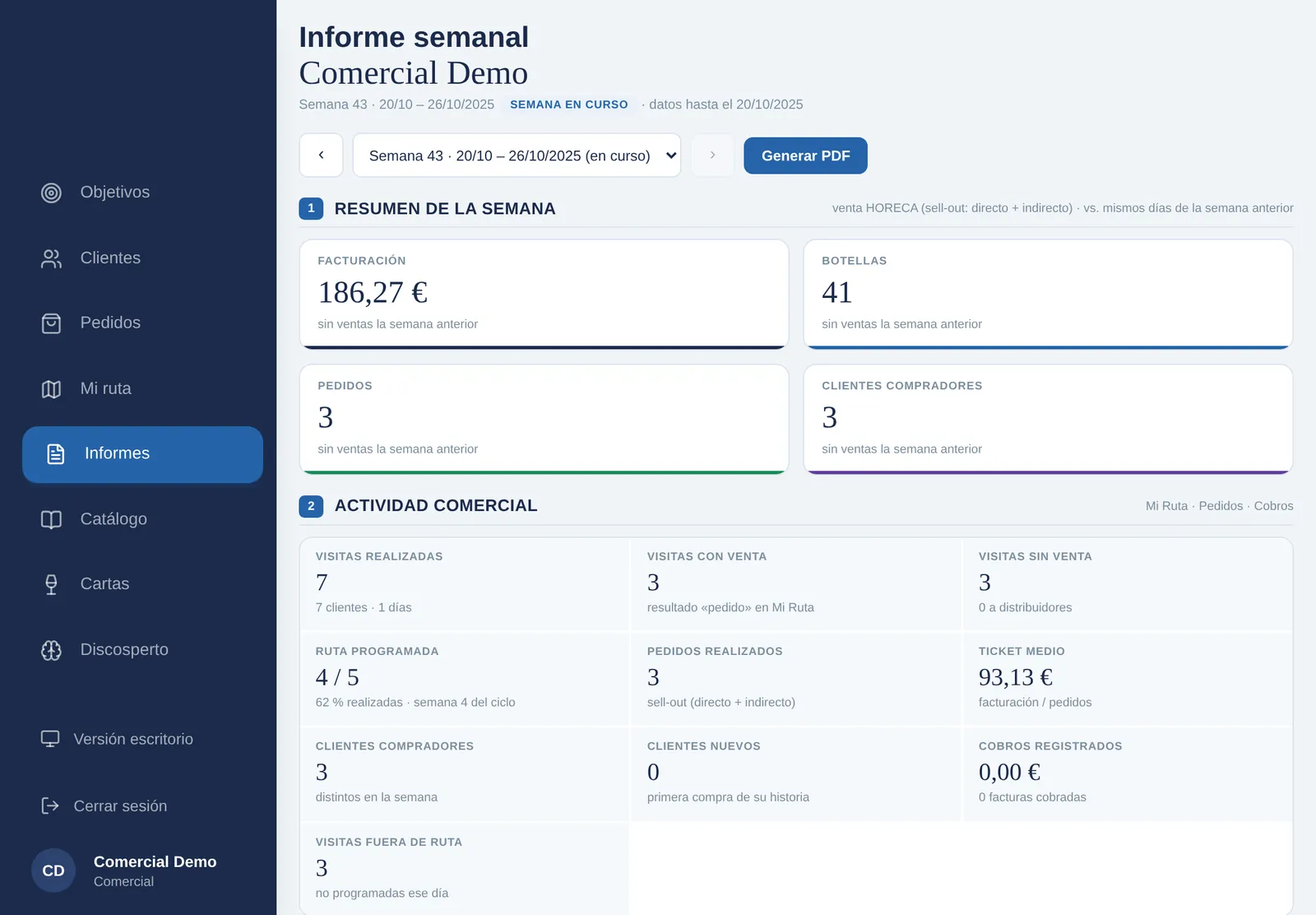This screenshot has height=915, width=1316.
Task: Click the Mi ruta map icon
Action: click(51, 389)
